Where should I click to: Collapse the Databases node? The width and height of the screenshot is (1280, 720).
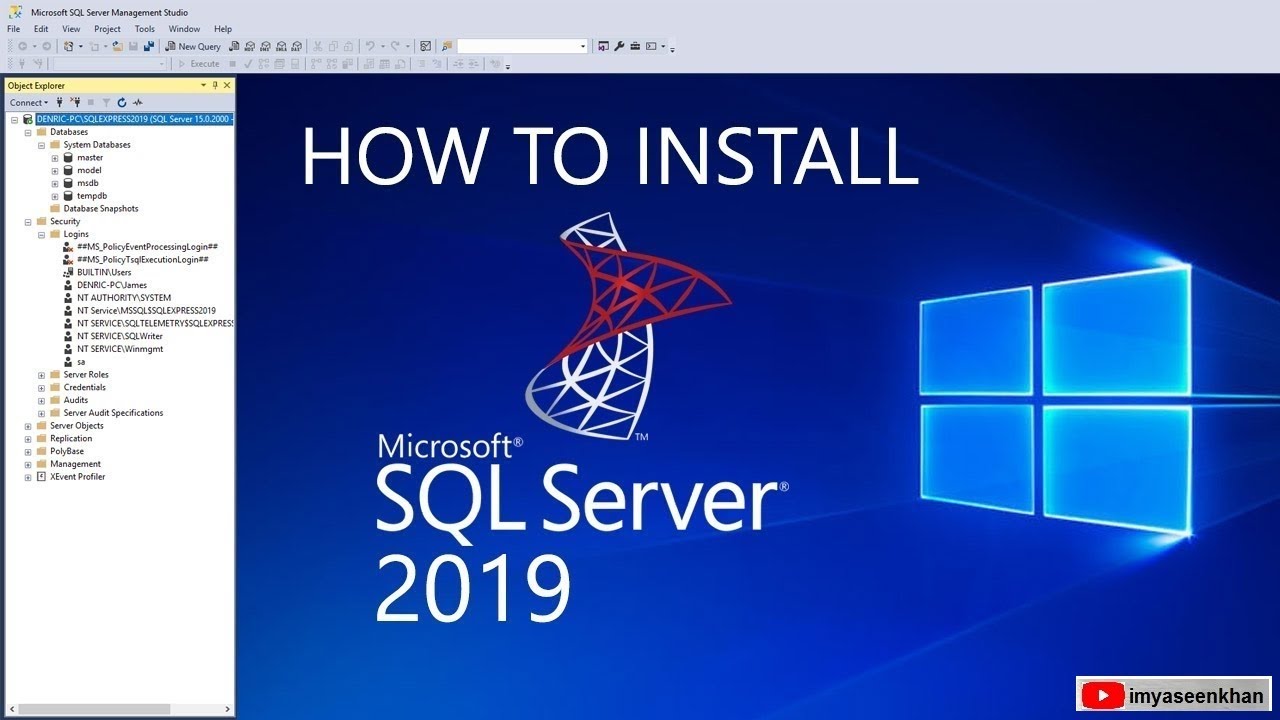tap(28, 132)
